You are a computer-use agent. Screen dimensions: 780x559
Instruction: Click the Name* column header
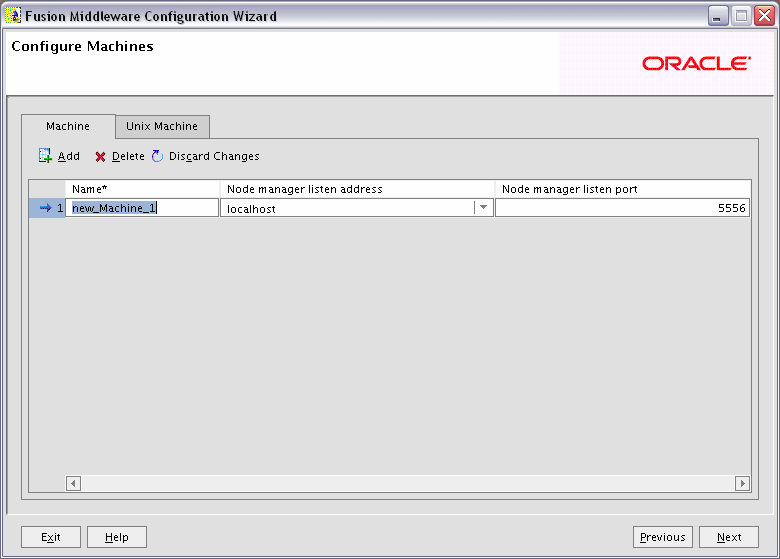tap(142, 189)
